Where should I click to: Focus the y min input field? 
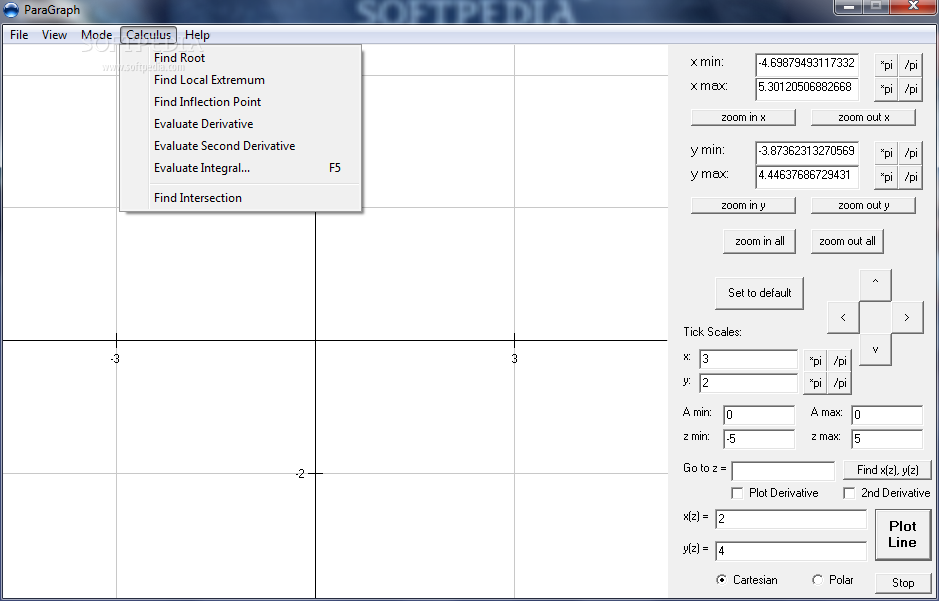tap(807, 153)
